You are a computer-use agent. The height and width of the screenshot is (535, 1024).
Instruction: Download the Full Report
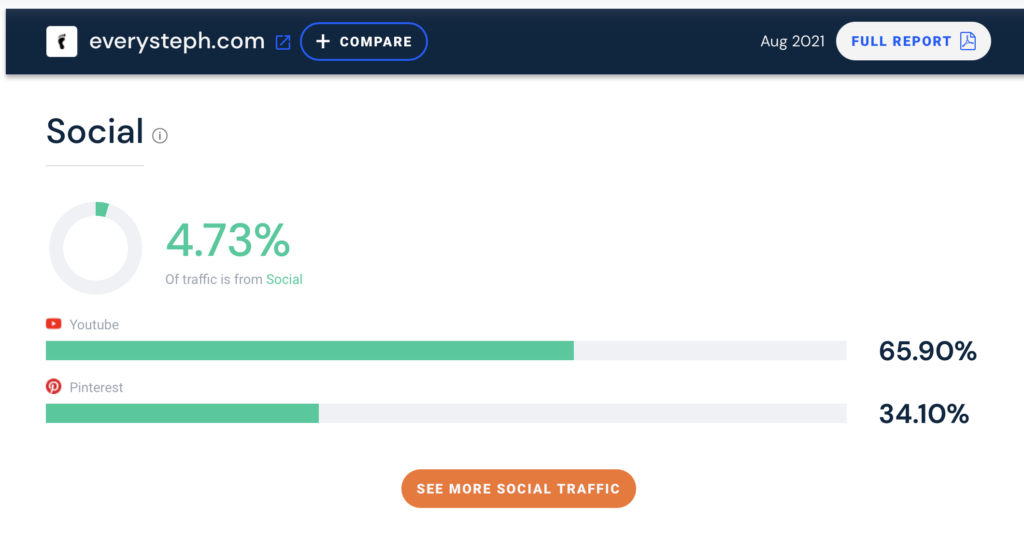point(912,41)
